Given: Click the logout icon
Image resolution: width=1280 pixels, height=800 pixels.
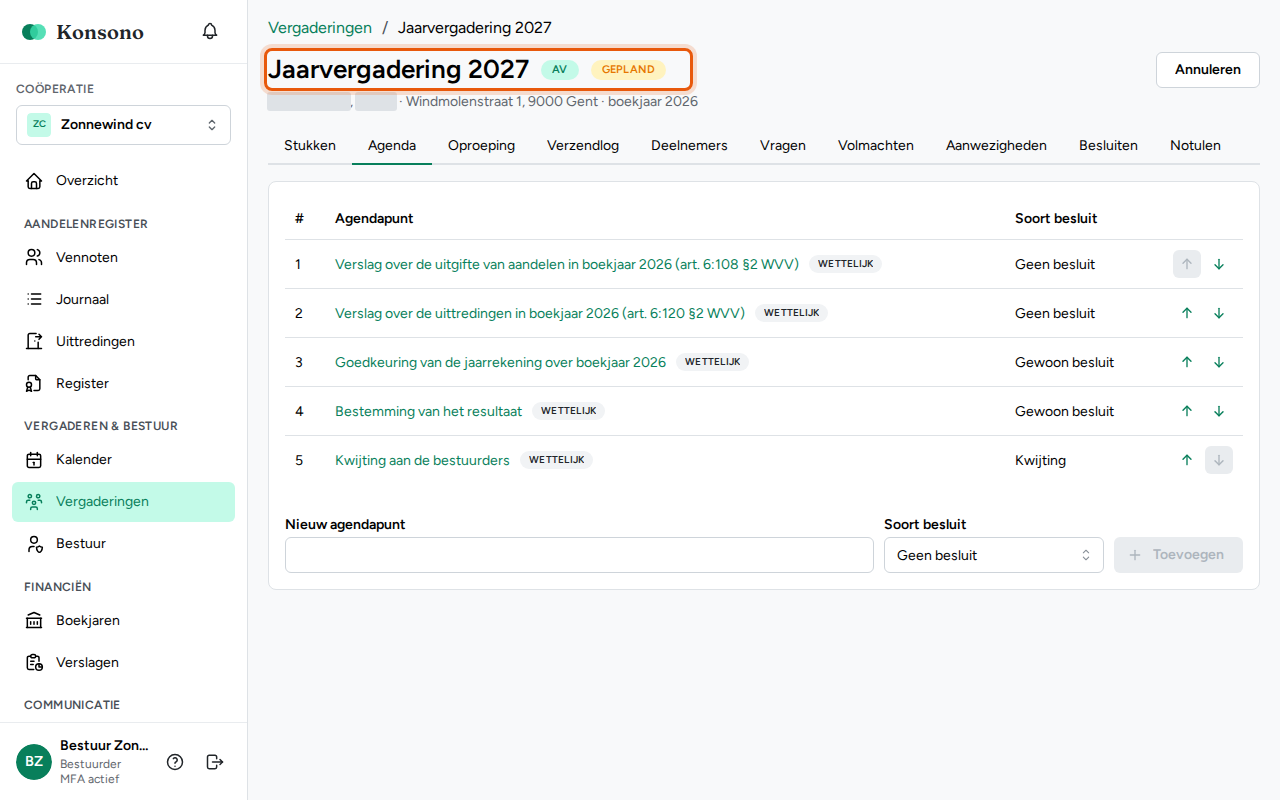Looking at the screenshot, I should coord(214,762).
